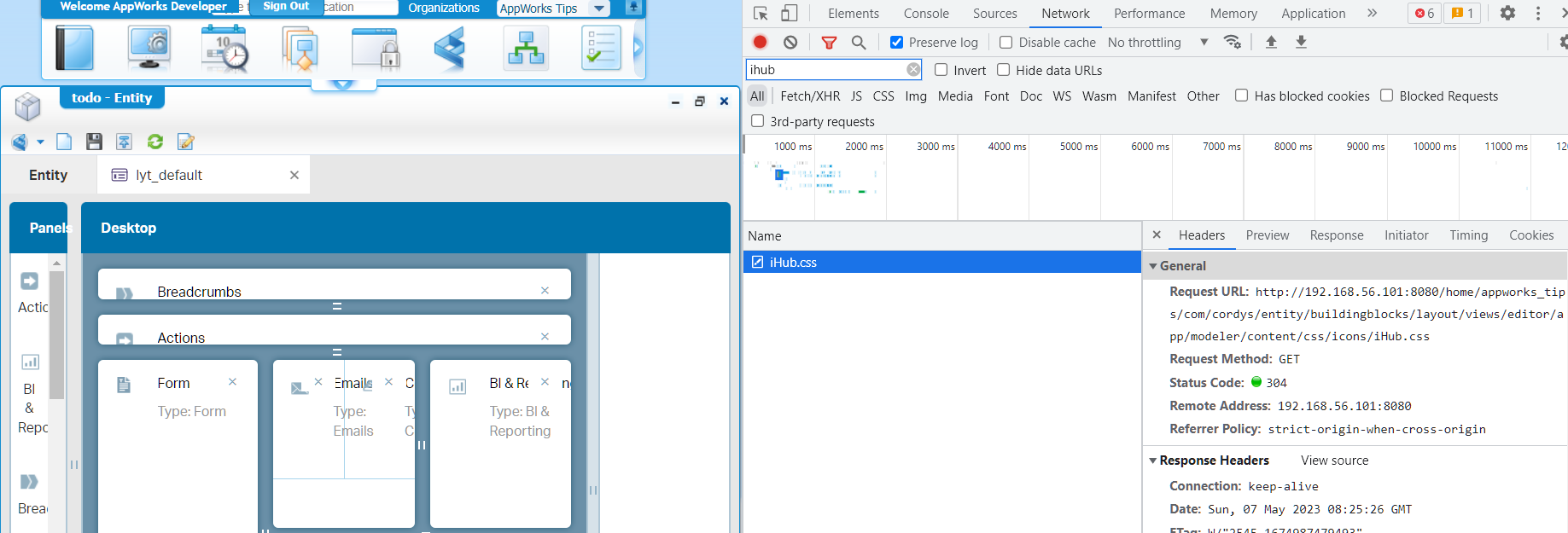Open the AppWorks Tips organization dropdown

599,9
